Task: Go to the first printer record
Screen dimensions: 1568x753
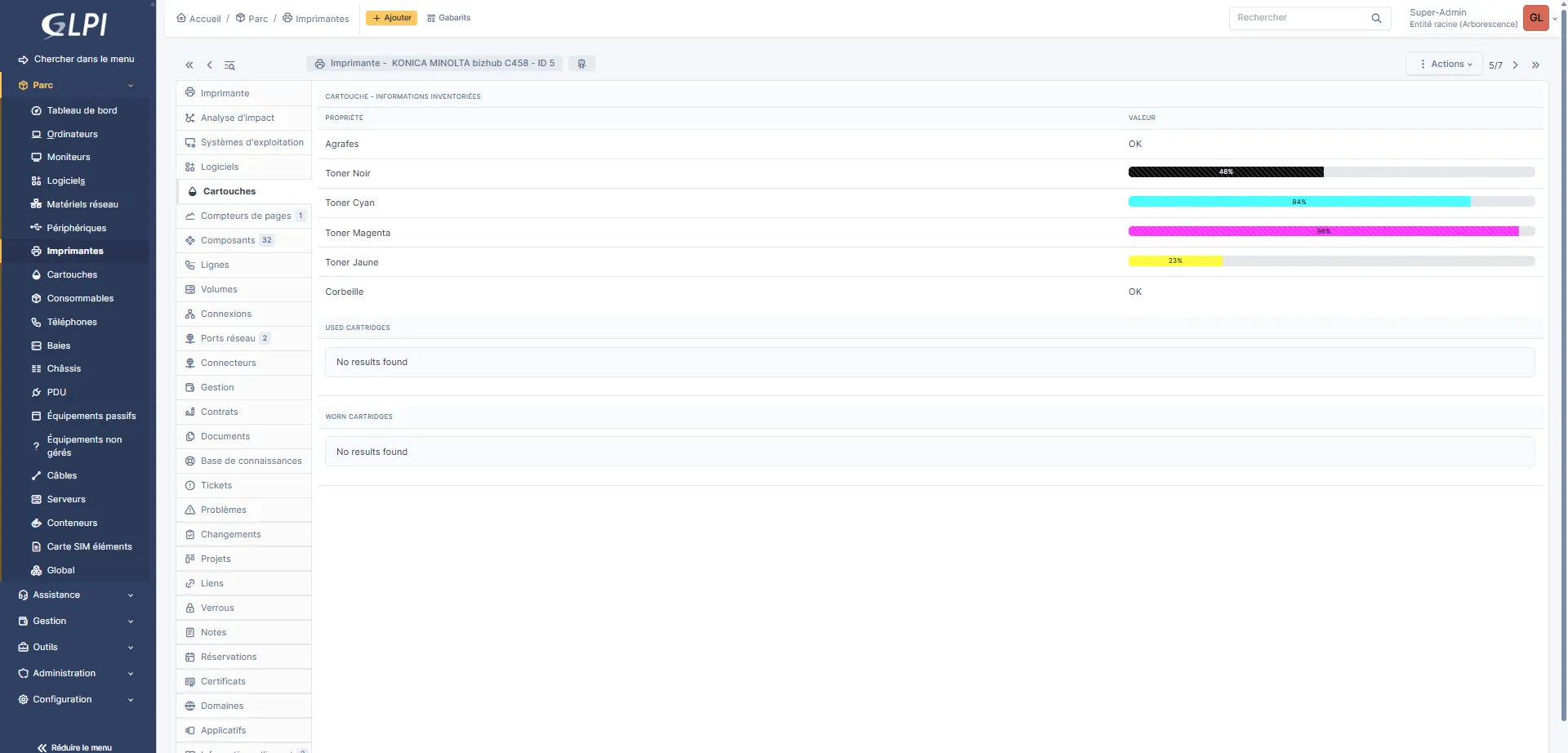Action: pos(189,65)
